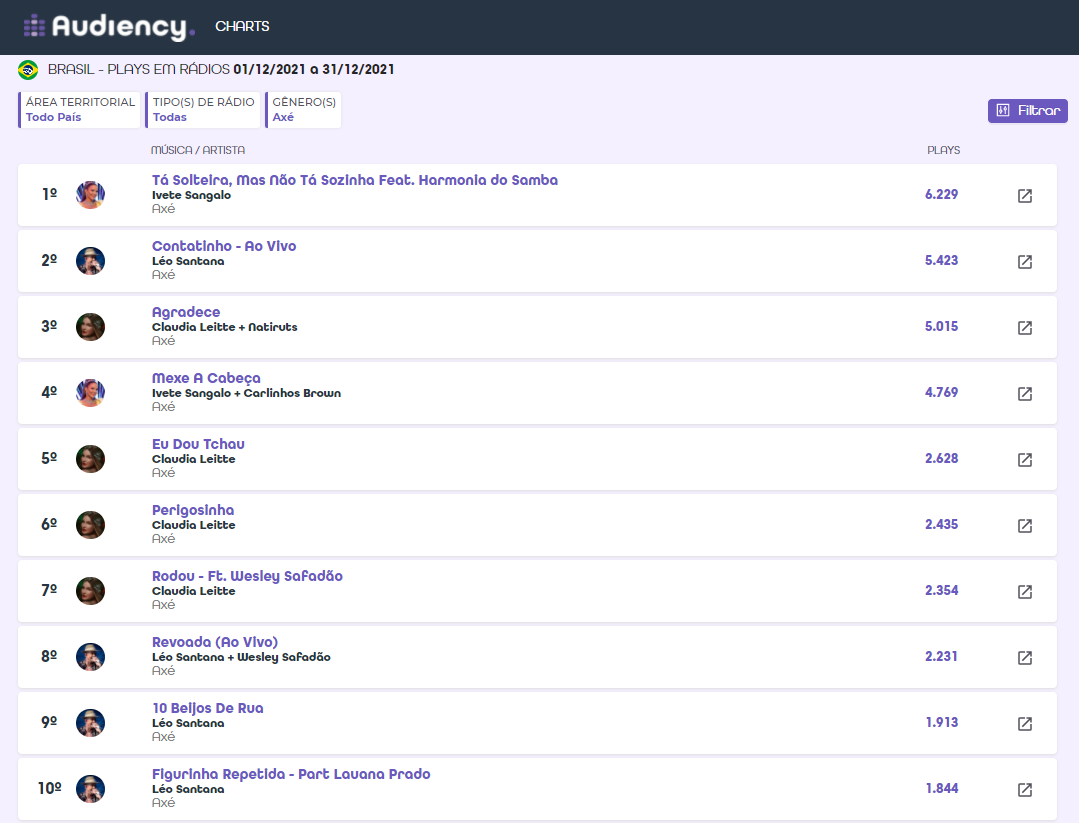Viewport: 1079px width, 823px height.
Task: Open the Filtrar filter button
Action: pyautogui.click(x=1027, y=110)
